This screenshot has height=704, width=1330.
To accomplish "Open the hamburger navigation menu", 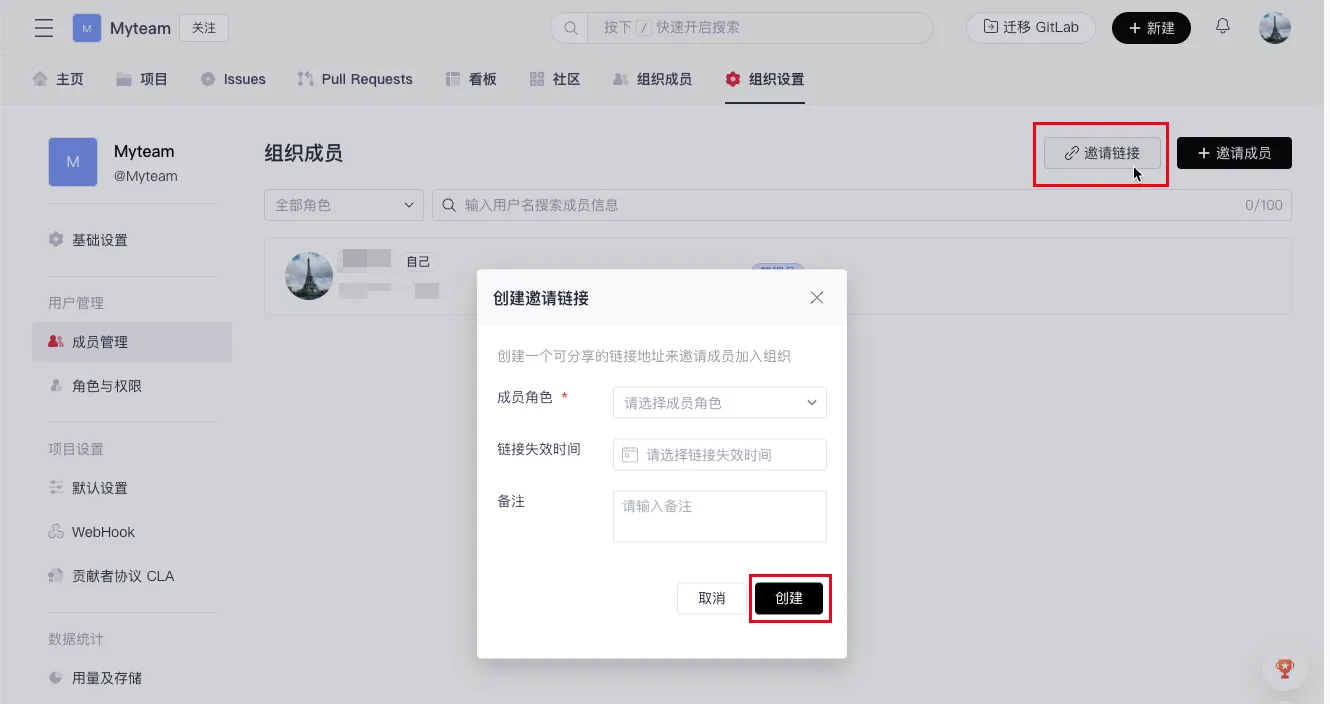I will click(44, 28).
